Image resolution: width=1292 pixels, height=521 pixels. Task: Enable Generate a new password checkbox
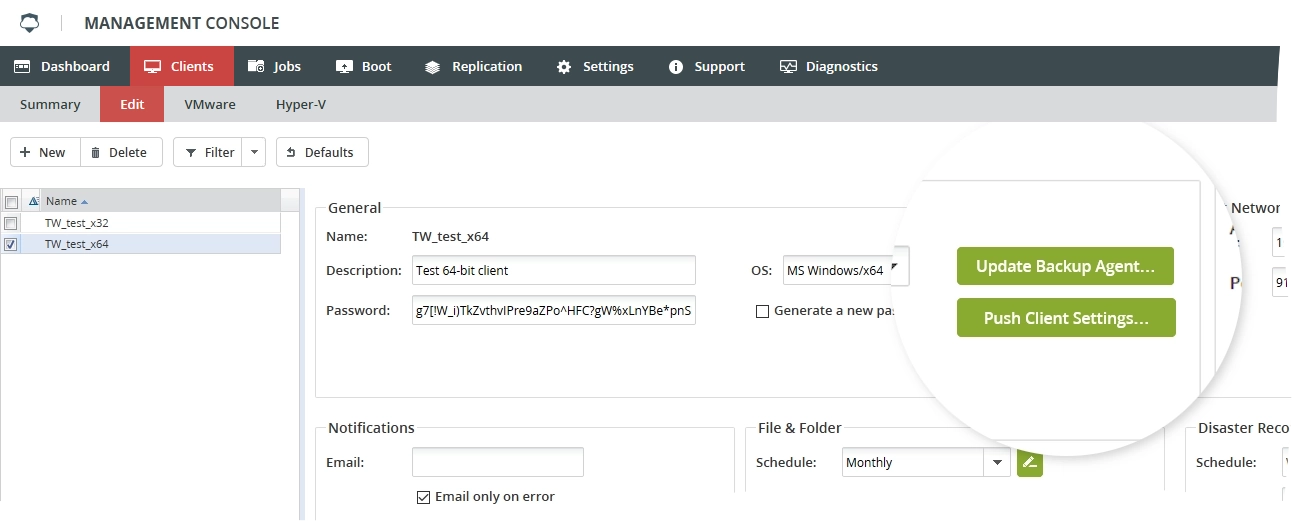click(x=762, y=311)
